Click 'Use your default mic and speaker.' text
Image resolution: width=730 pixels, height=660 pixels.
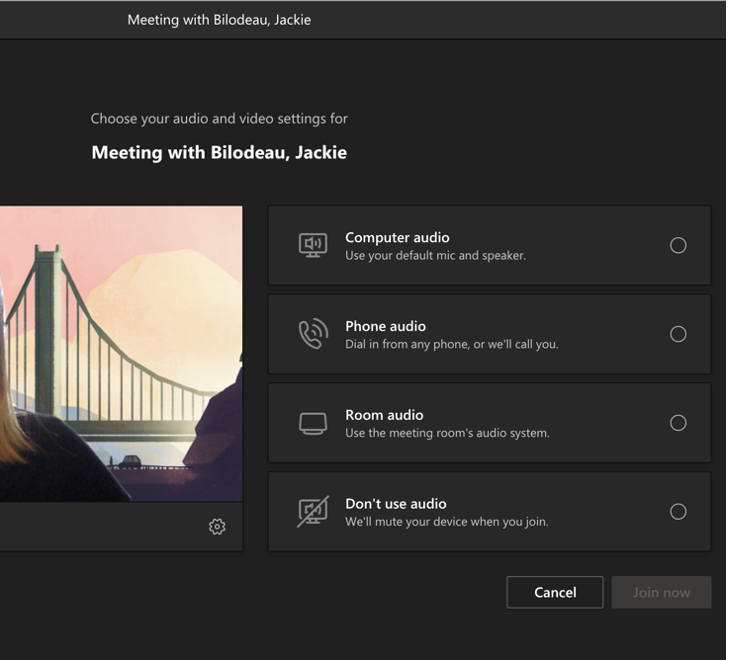click(x=435, y=256)
